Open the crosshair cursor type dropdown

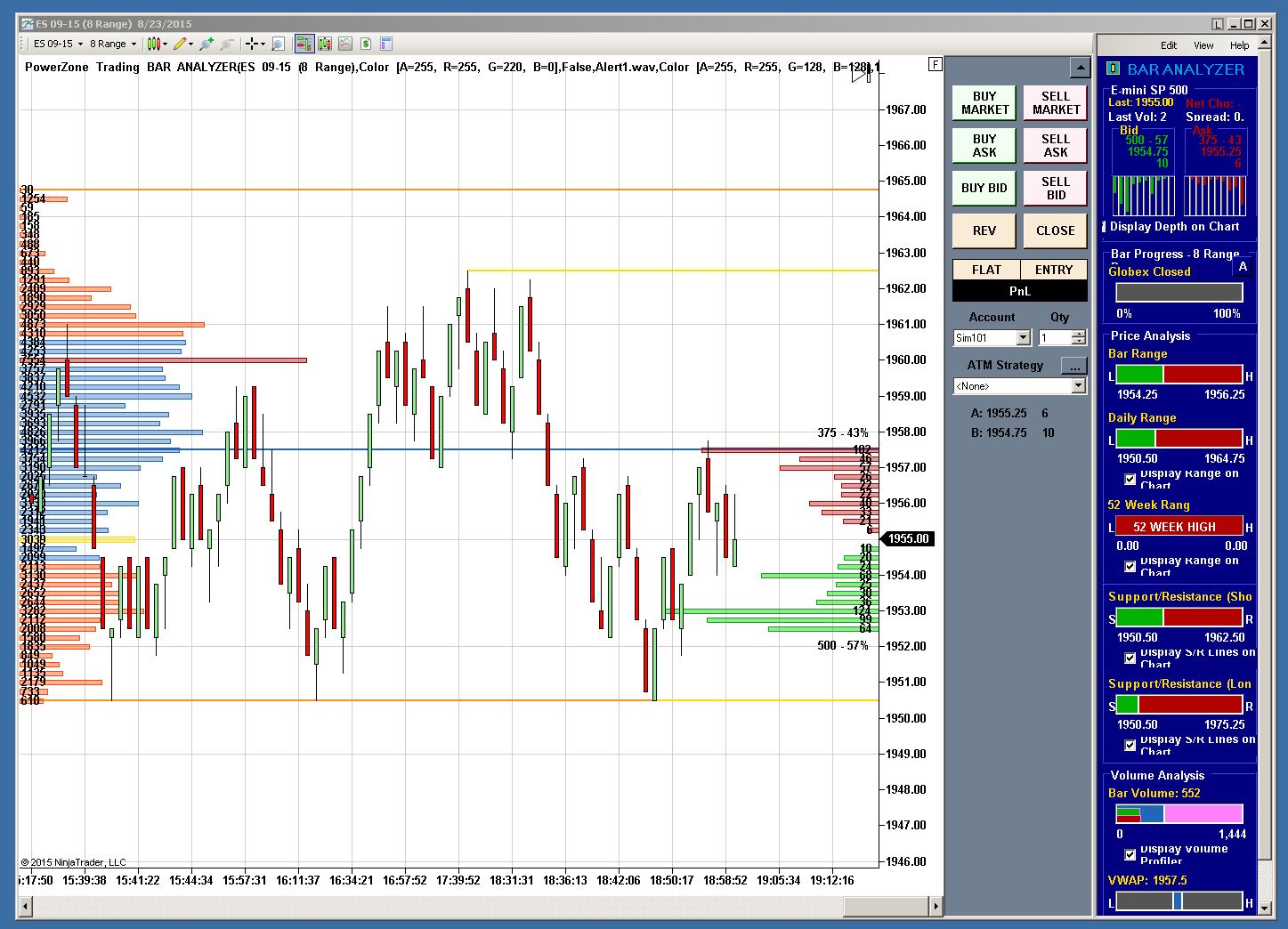pyautogui.click(x=255, y=44)
